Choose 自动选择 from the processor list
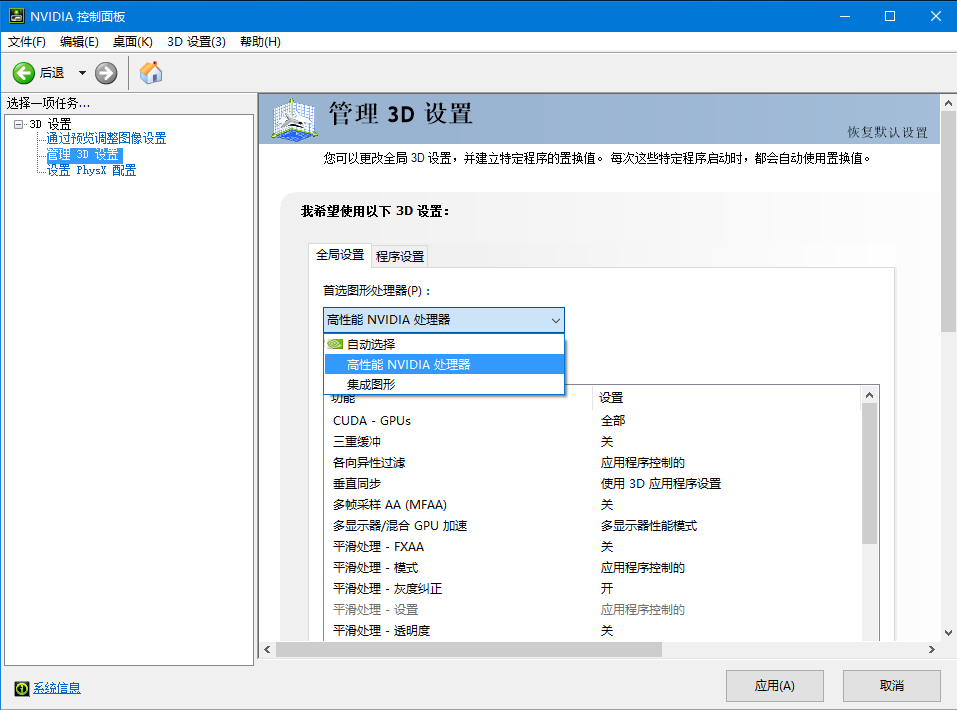This screenshot has height=710, width=957. tap(444, 344)
